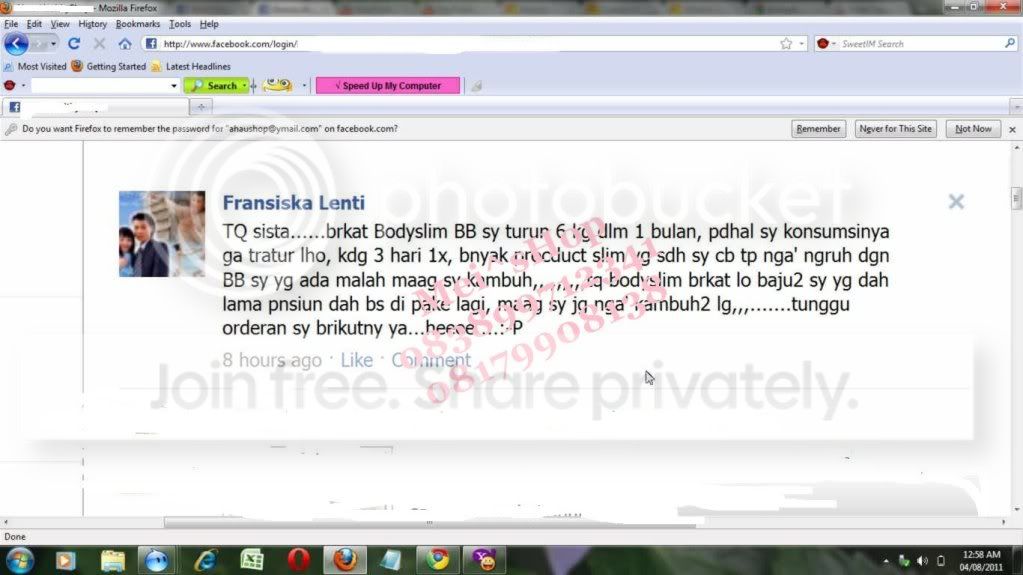The width and height of the screenshot is (1023, 575).
Task: Expand the emoticon dropdown arrow
Action: (304, 85)
